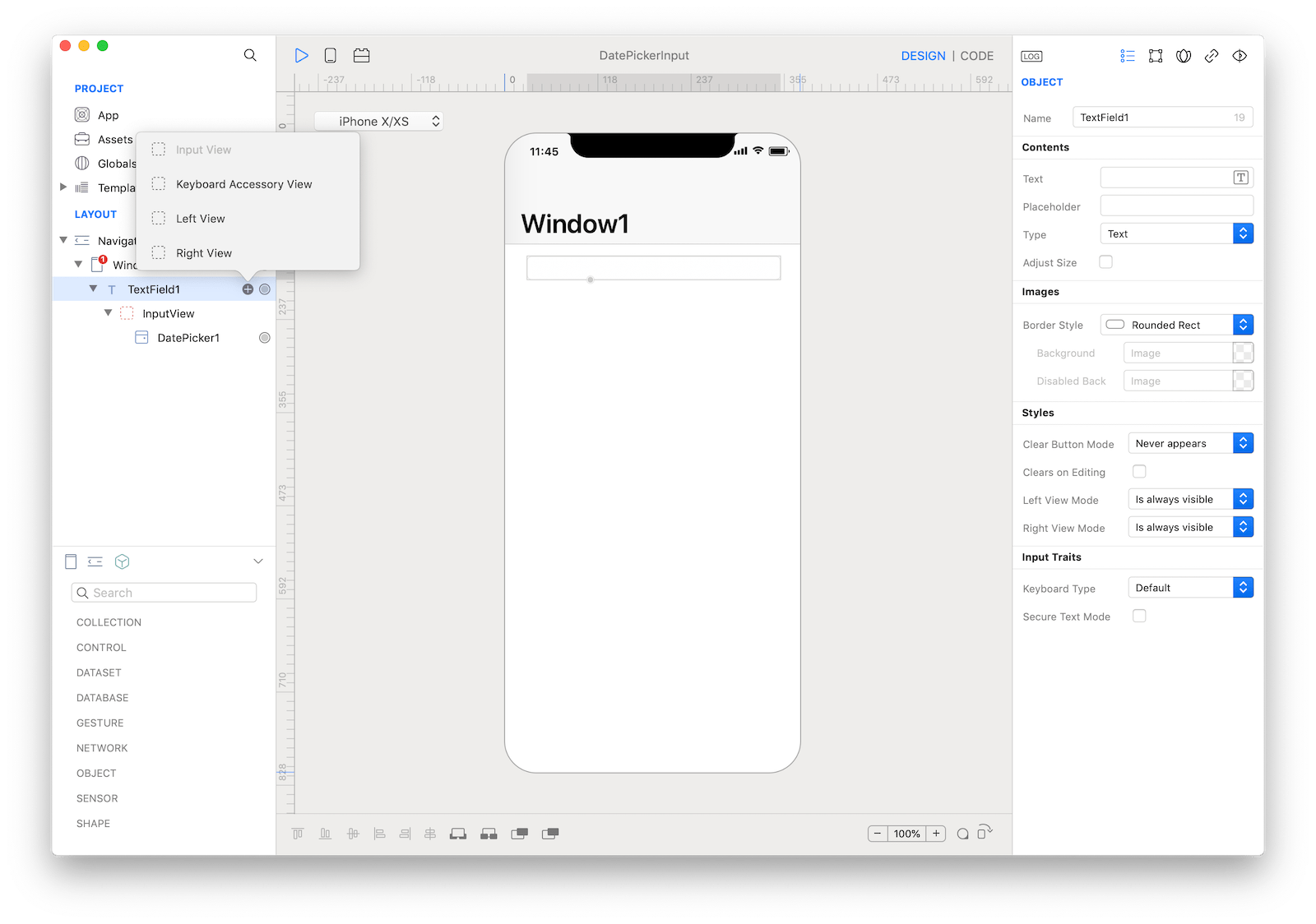Open the Type dropdown set to Text

coord(1176,234)
